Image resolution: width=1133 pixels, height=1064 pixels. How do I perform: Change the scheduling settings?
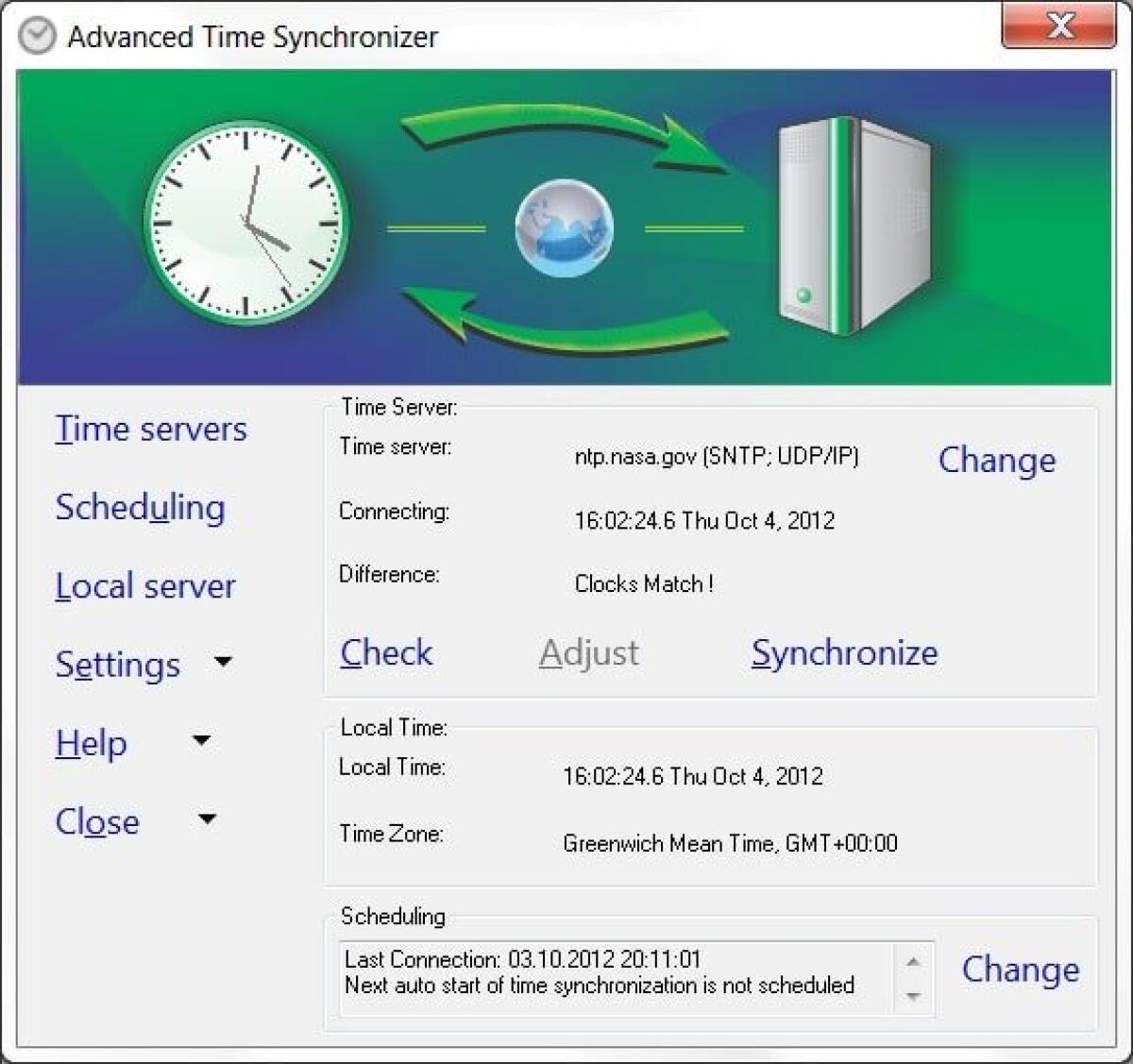pos(1021,970)
